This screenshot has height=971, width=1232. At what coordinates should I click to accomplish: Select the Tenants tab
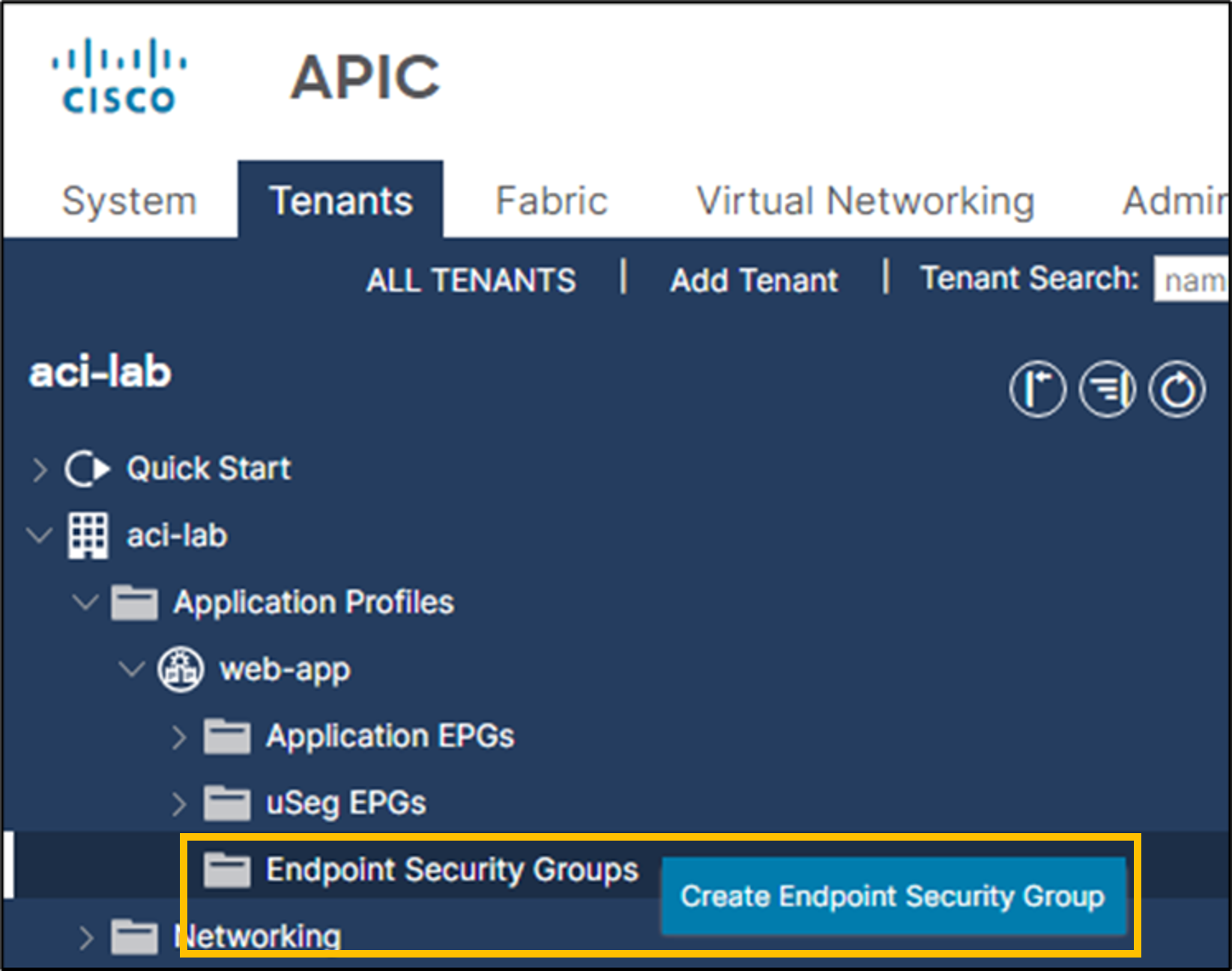pyautogui.click(x=341, y=200)
